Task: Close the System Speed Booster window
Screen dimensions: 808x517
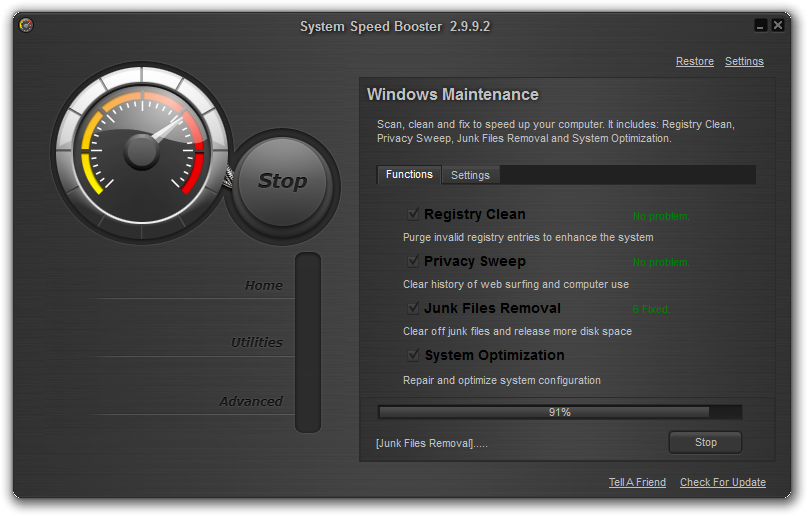Action: pos(778,25)
